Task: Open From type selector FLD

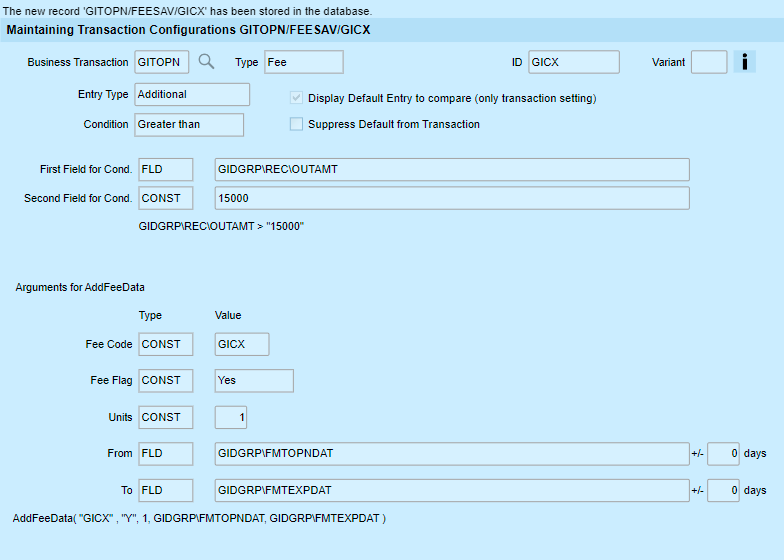Action: (x=166, y=454)
